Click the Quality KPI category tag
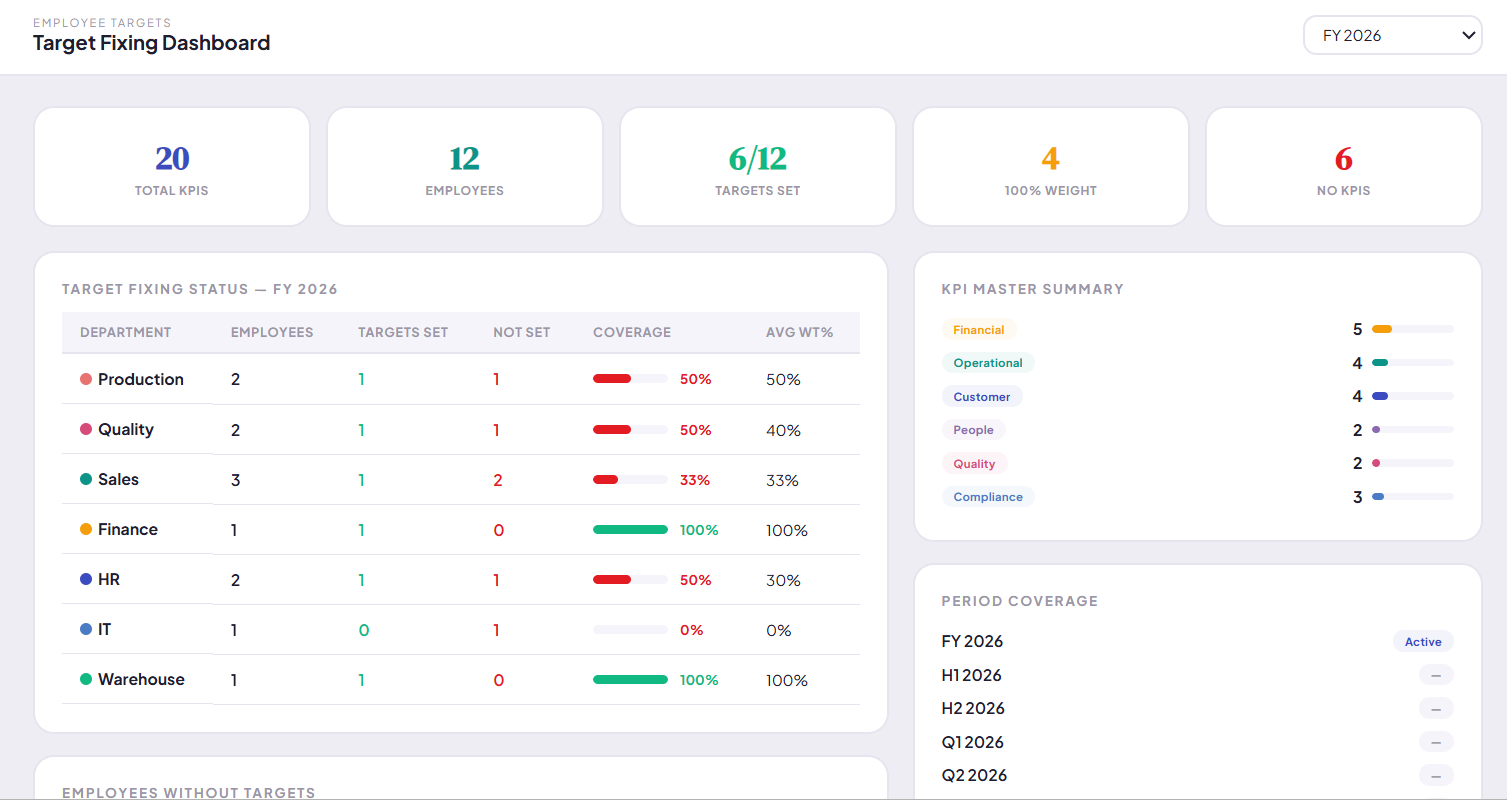The image size is (1507, 800). [974, 463]
